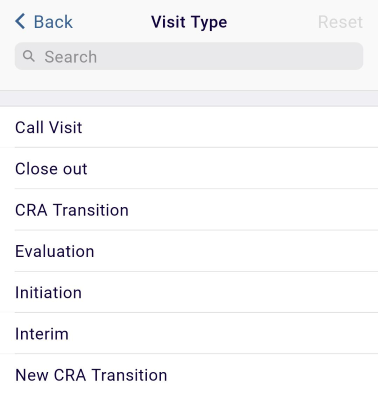The image size is (378, 393).
Task: Tap the Back label text
Action: pyautogui.click(x=53, y=22)
